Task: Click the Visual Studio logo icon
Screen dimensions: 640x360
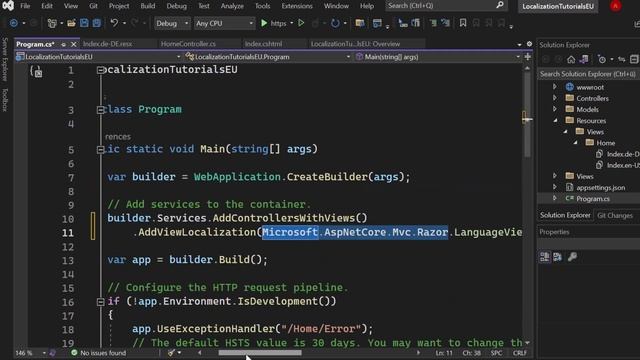Action: pos(8,6)
